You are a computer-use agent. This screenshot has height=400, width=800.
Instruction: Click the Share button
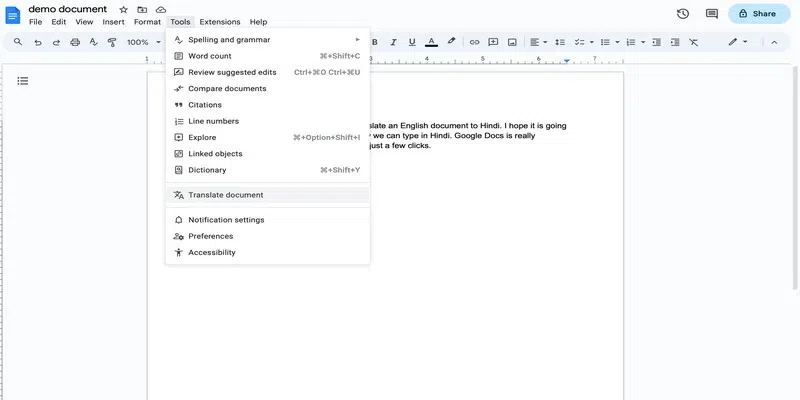click(x=759, y=14)
